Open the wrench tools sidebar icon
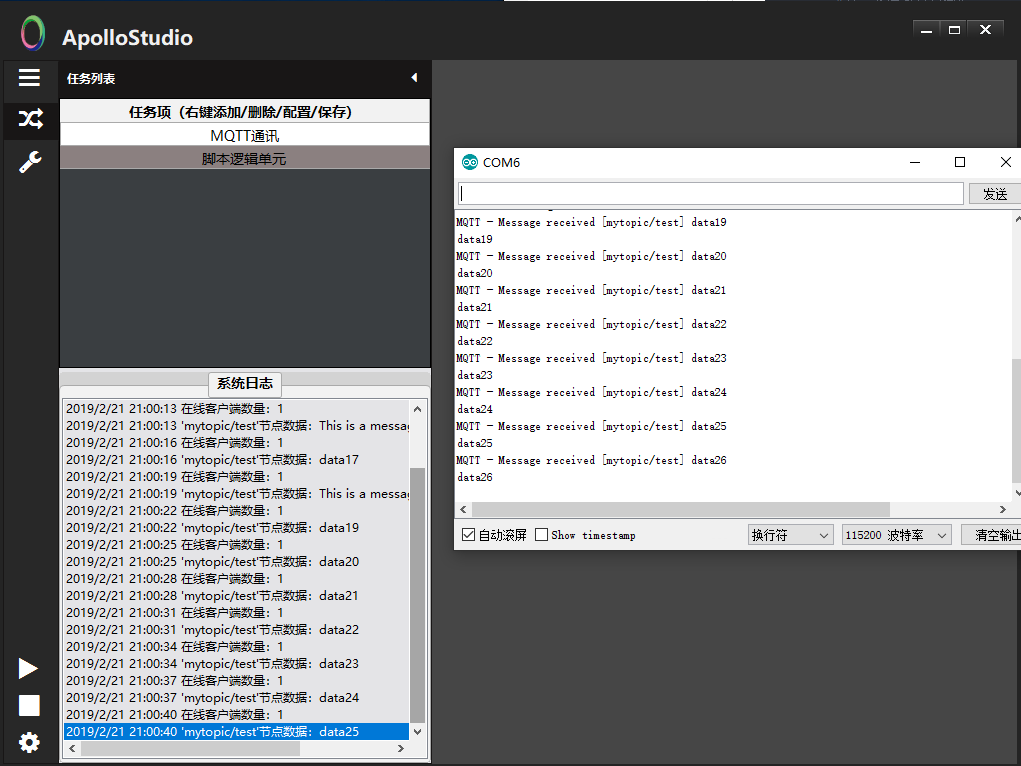Image resolution: width=1021 pixels, height=766 pixels. click(x=30, y=162)
